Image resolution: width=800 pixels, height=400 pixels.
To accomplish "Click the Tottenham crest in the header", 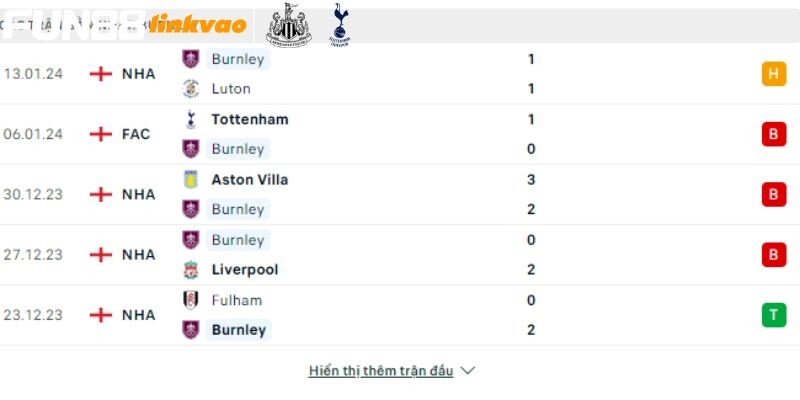I will (x=340, y=25).
